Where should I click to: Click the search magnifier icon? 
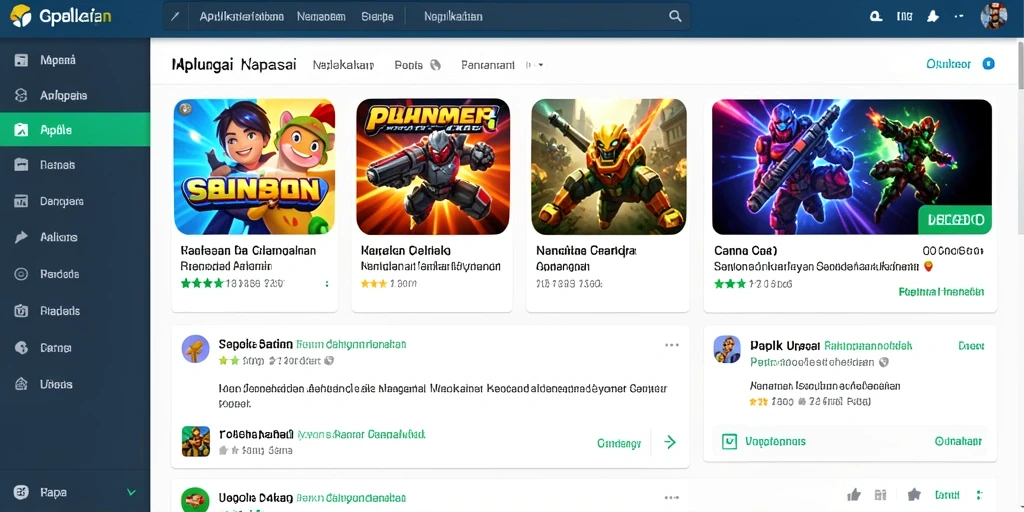coord(675,16)
